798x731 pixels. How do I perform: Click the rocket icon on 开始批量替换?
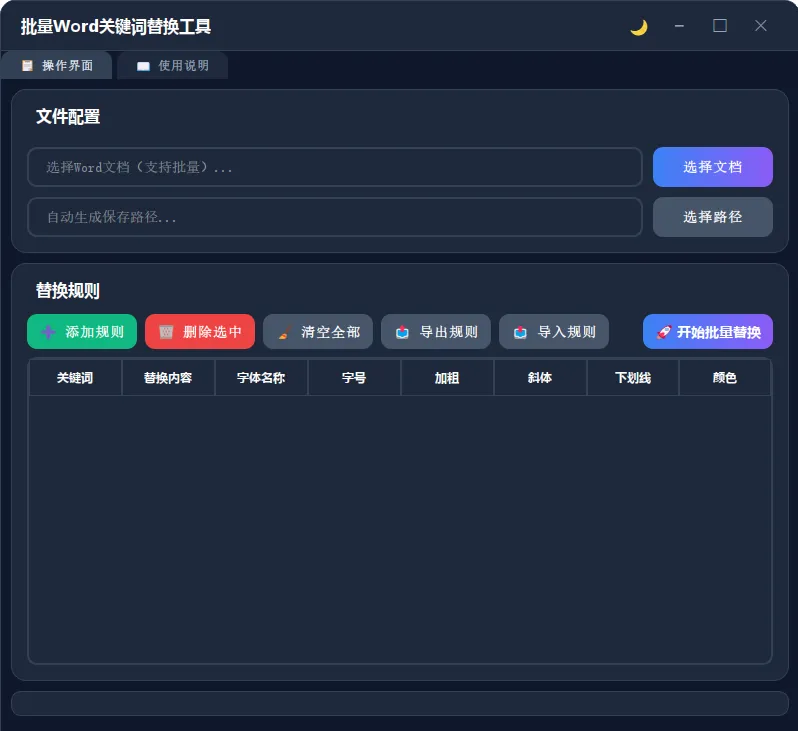click(x=664, y=332)
